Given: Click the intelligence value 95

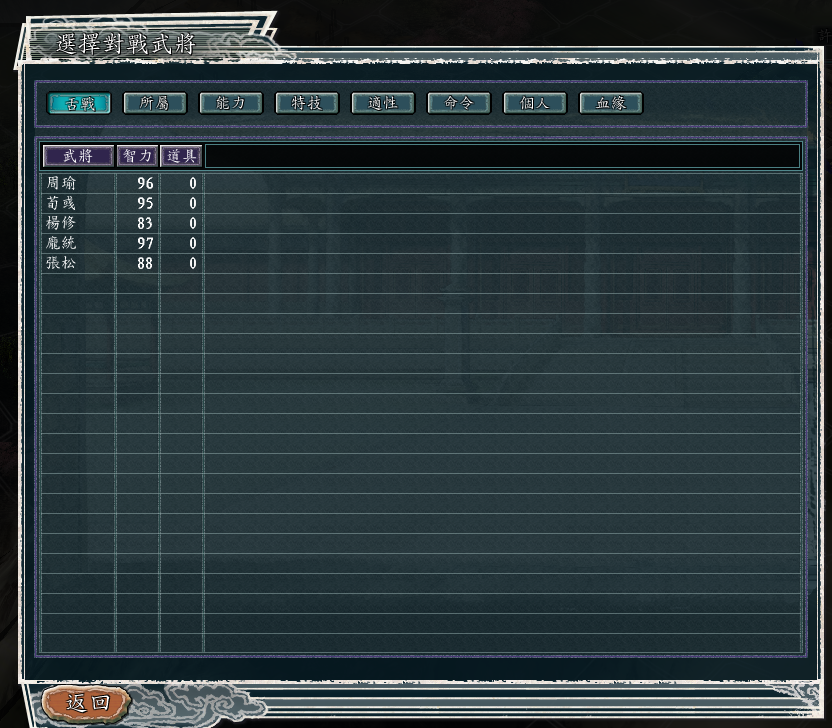Looking at the screenshot, I should point(145,204).
